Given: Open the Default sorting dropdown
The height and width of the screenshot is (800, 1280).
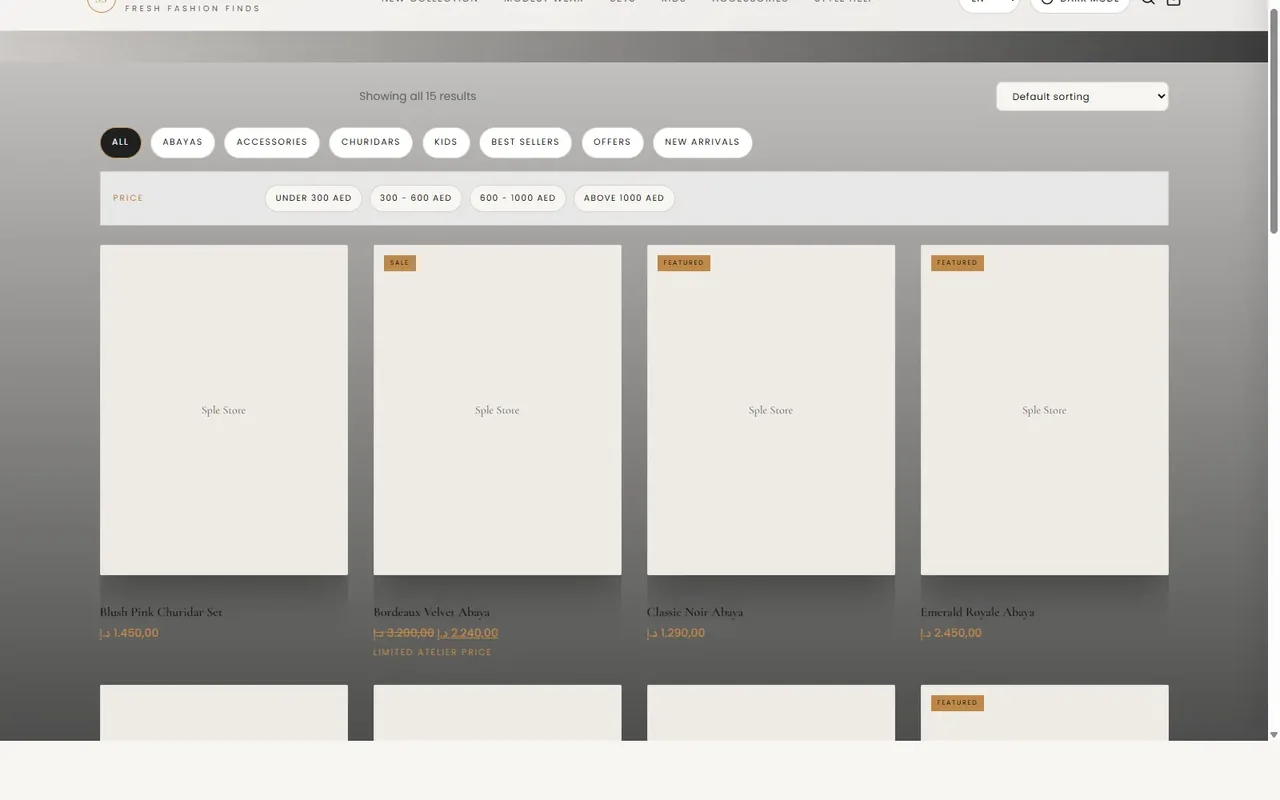Looking at the screenshot, I should click(x=1082, y=97).
